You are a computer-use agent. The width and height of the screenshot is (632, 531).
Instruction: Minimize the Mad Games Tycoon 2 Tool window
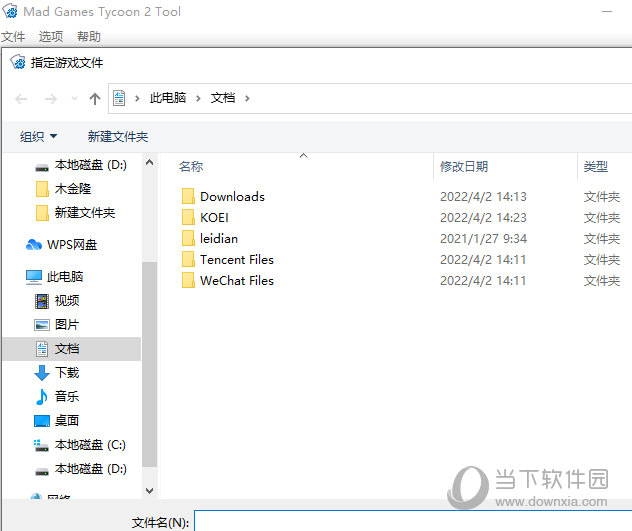pos(607,11)
